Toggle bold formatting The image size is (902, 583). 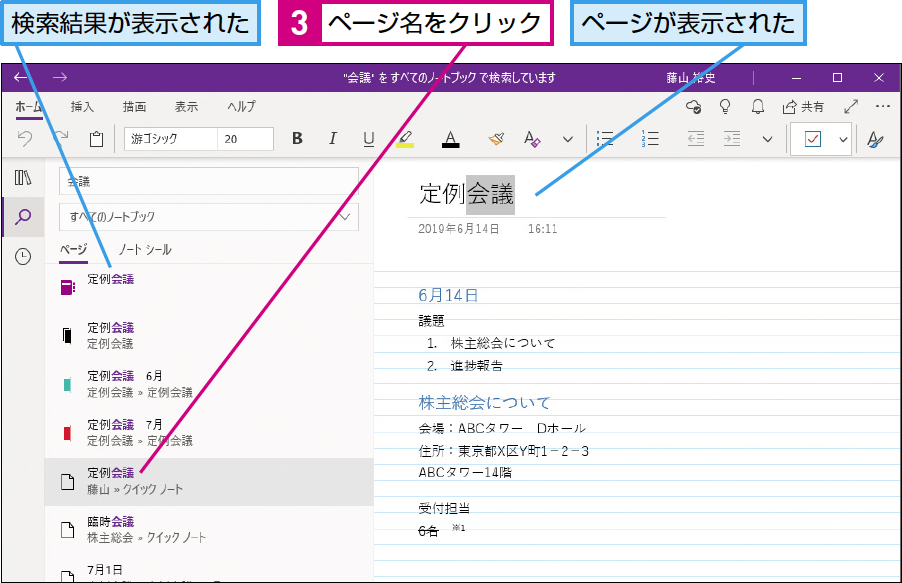pyautogui.click(x=297, y=139)
